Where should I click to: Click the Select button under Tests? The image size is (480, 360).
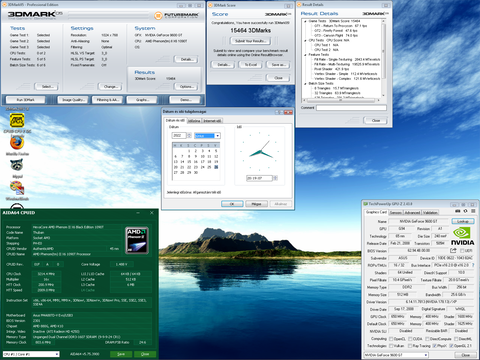coord(46,87)
